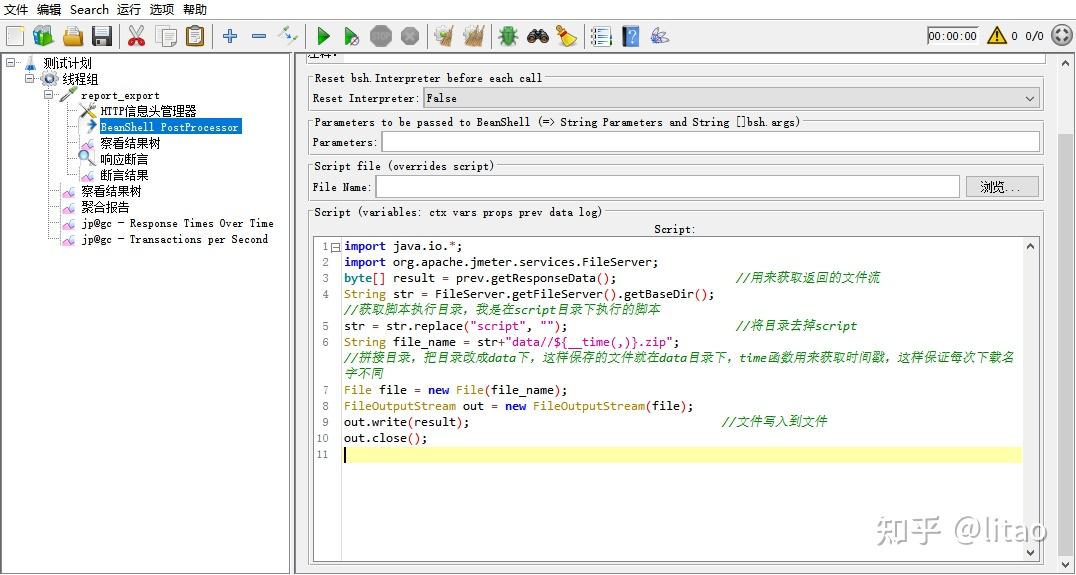1076x575 pixels.
Task: Select 测试计划 in the tree
Action: click(67, 63)
